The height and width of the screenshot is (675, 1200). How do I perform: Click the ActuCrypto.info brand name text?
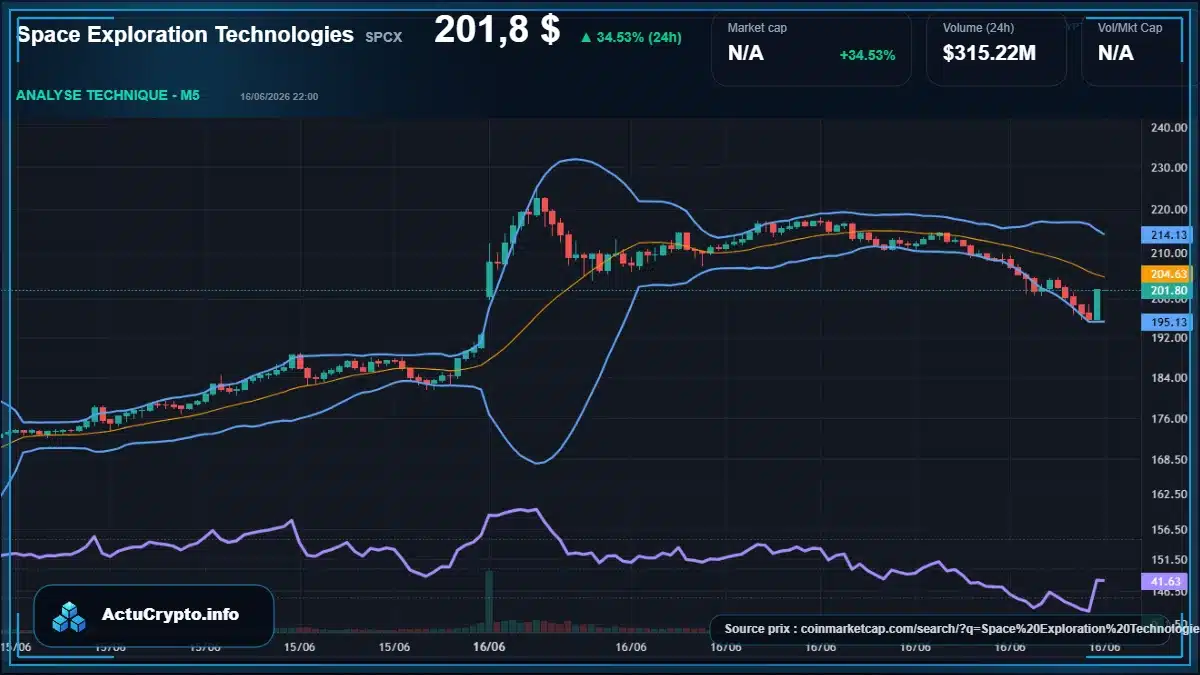[x=171, y=615]
